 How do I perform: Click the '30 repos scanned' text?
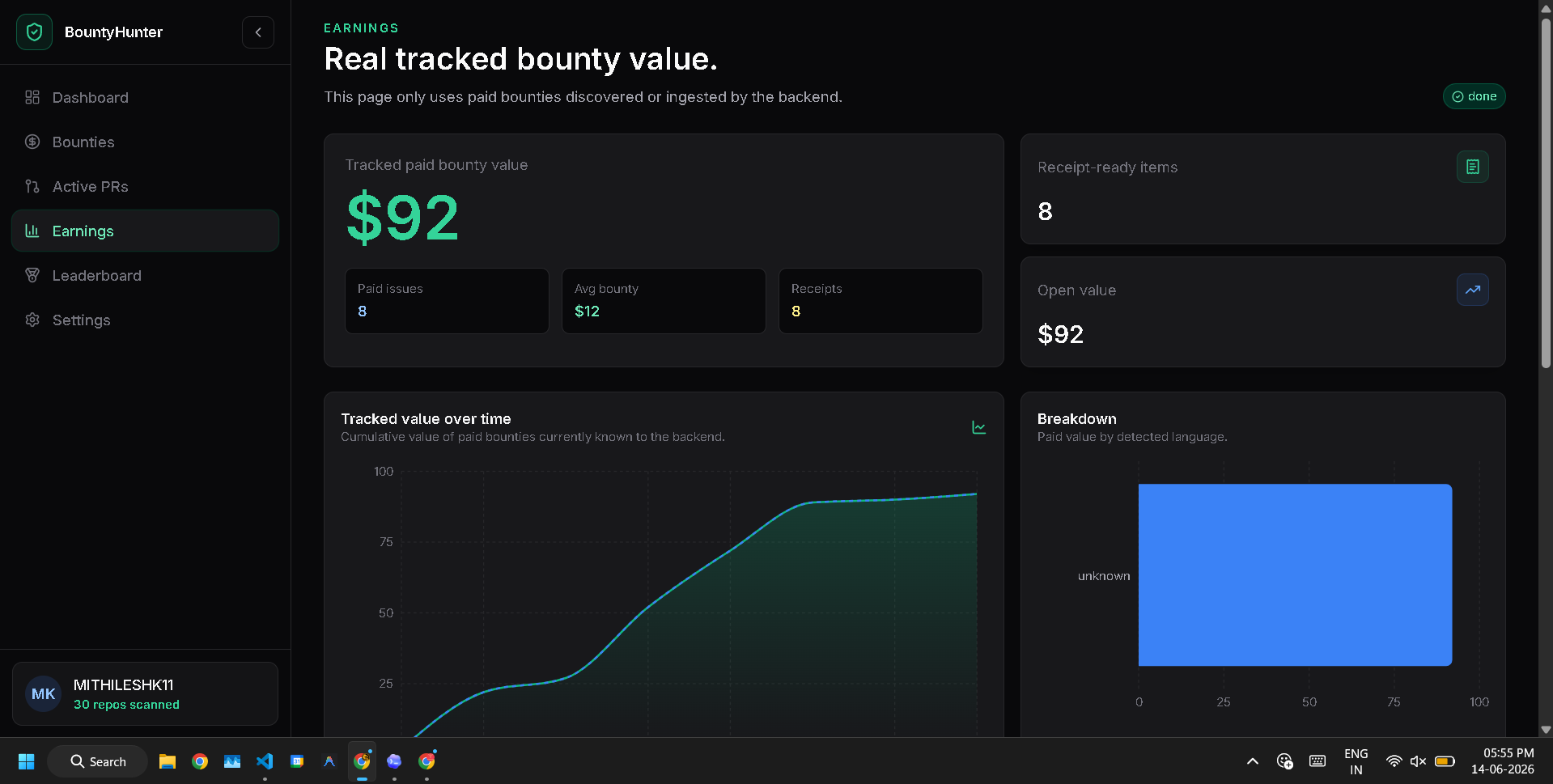pos(126,705)
